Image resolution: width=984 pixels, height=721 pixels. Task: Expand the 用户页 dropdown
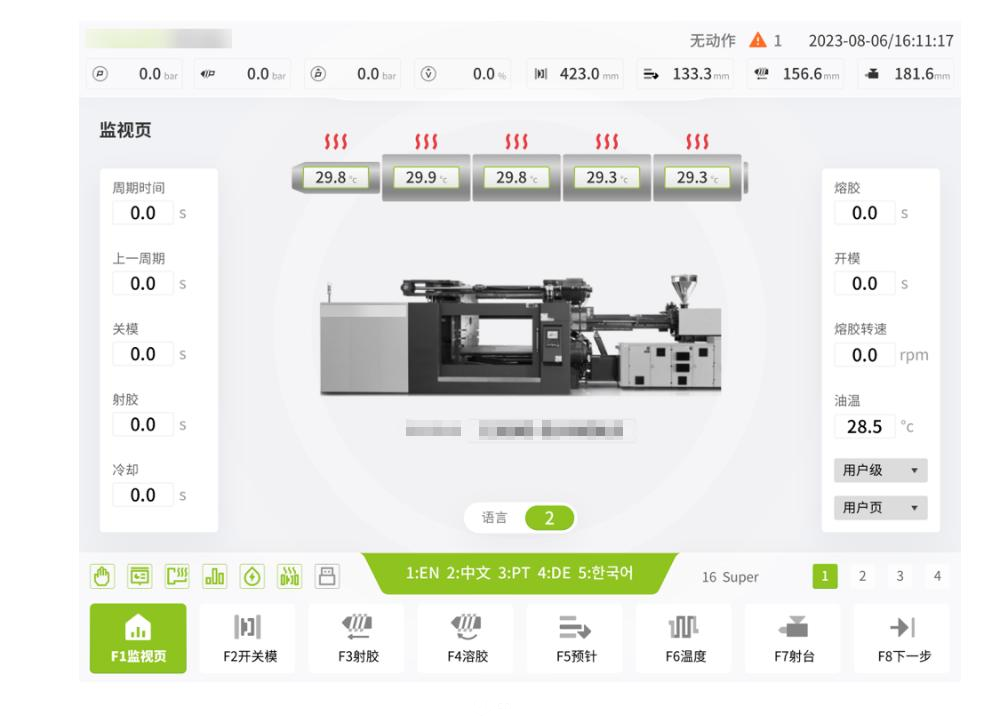click(x=880, y=508)
